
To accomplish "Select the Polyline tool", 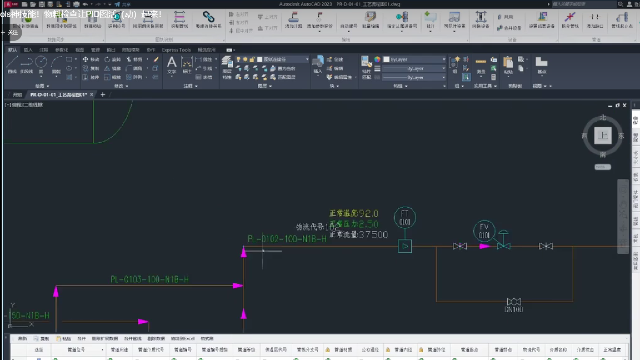I will tap(27, 64).
